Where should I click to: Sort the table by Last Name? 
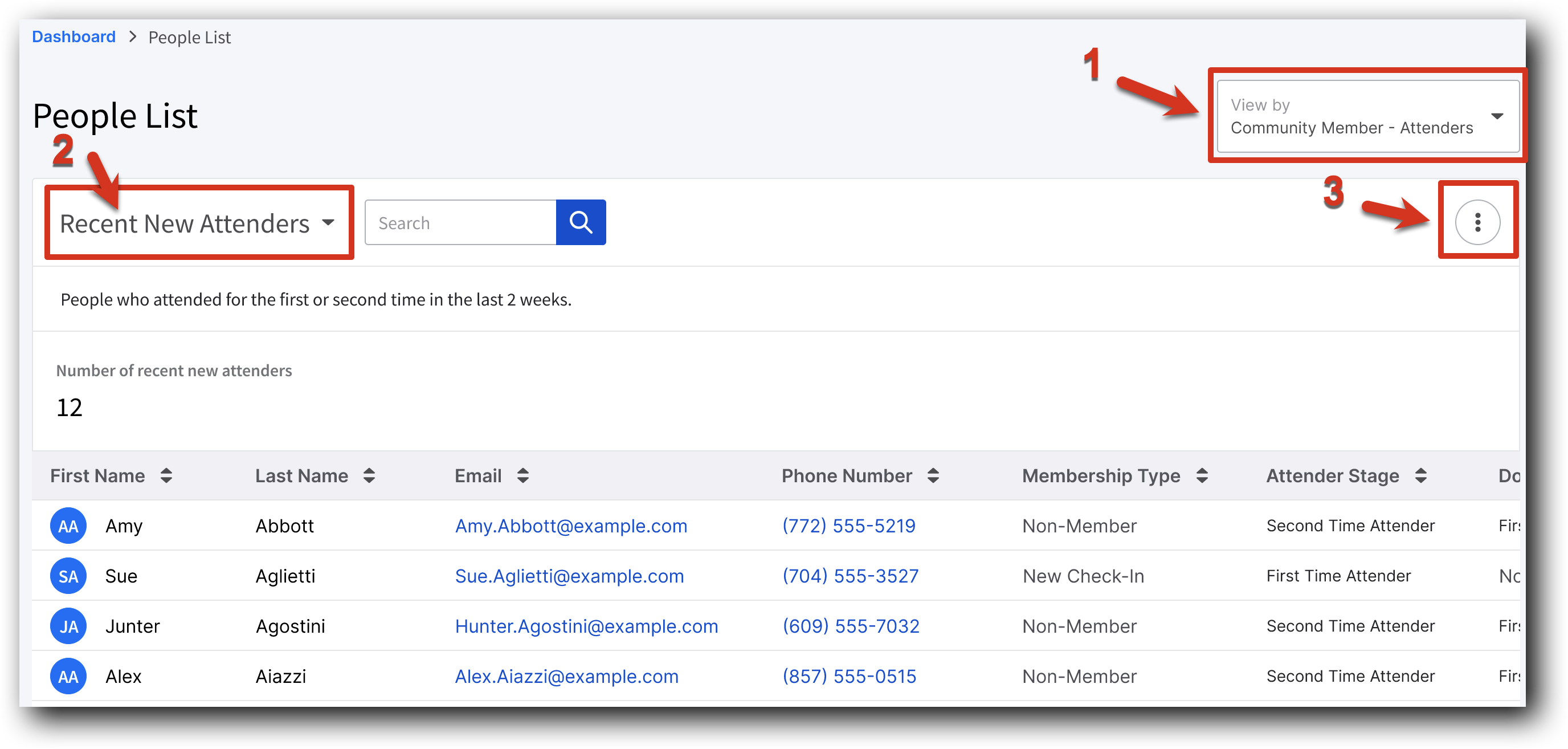(x=369, y=475)
